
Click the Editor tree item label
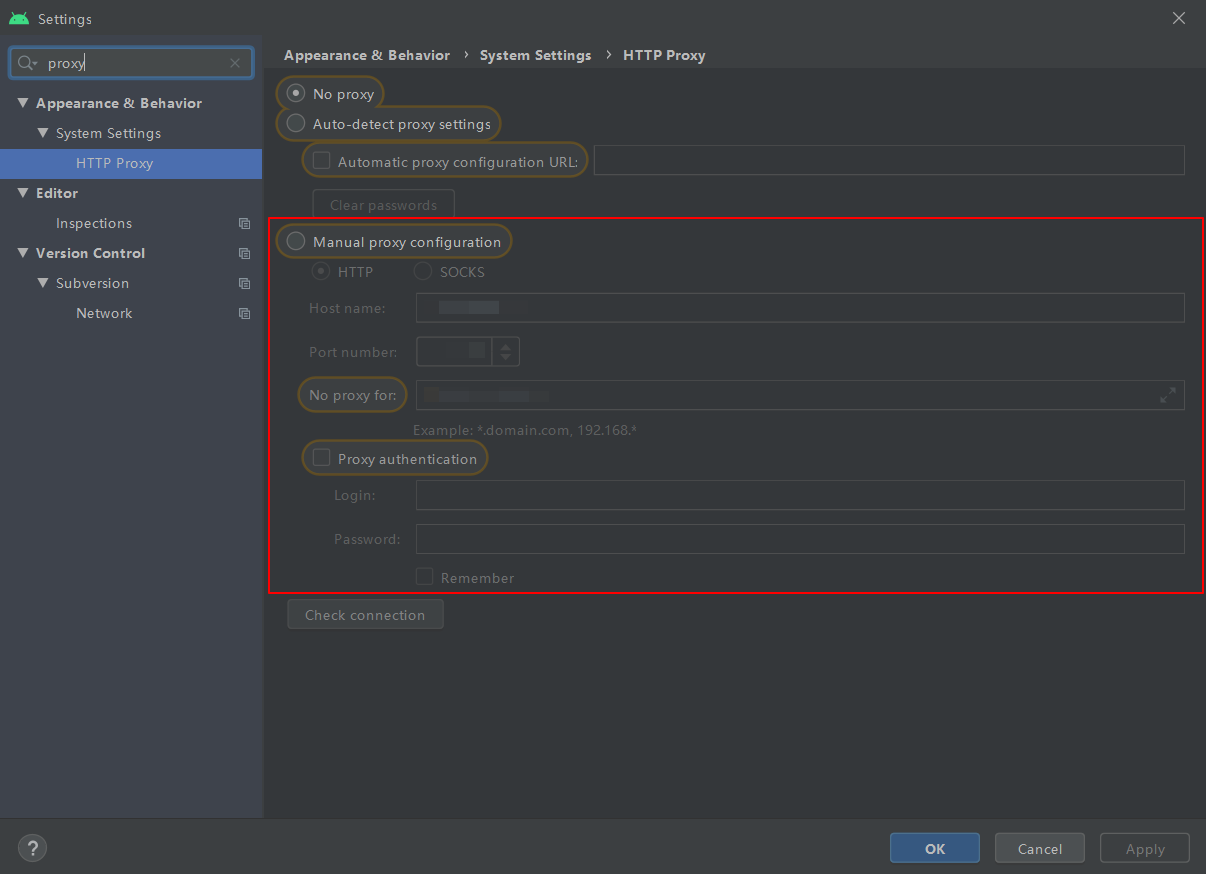pyautogui.click(x=57, y=193)
